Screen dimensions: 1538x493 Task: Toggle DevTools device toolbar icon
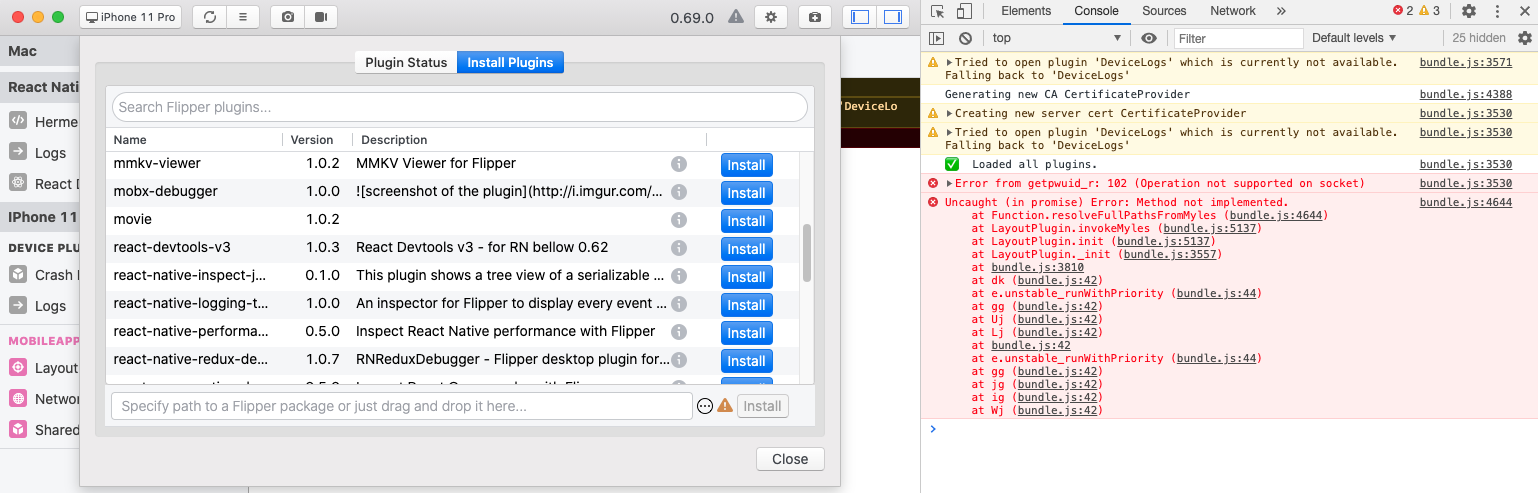(x=964, y=11)
